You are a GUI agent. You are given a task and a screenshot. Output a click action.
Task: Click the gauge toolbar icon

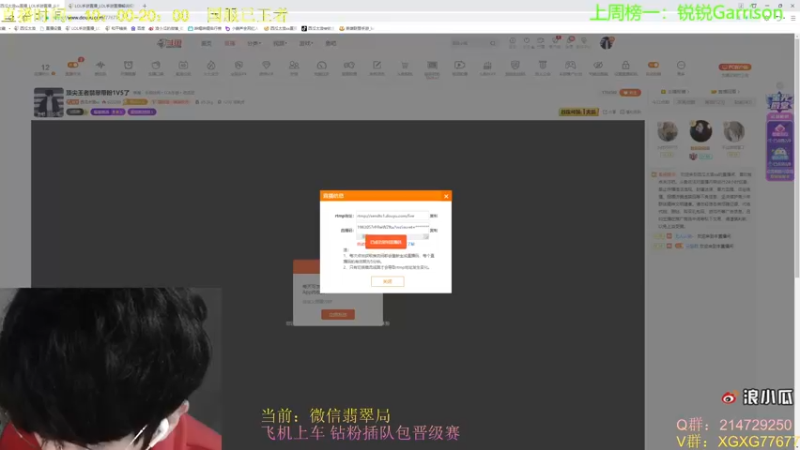click(321, 65)
